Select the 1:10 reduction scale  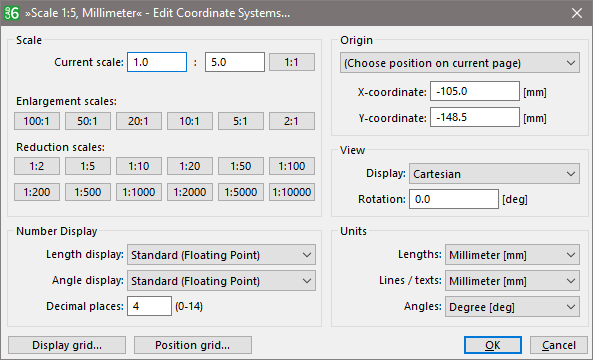coord(139,166)
